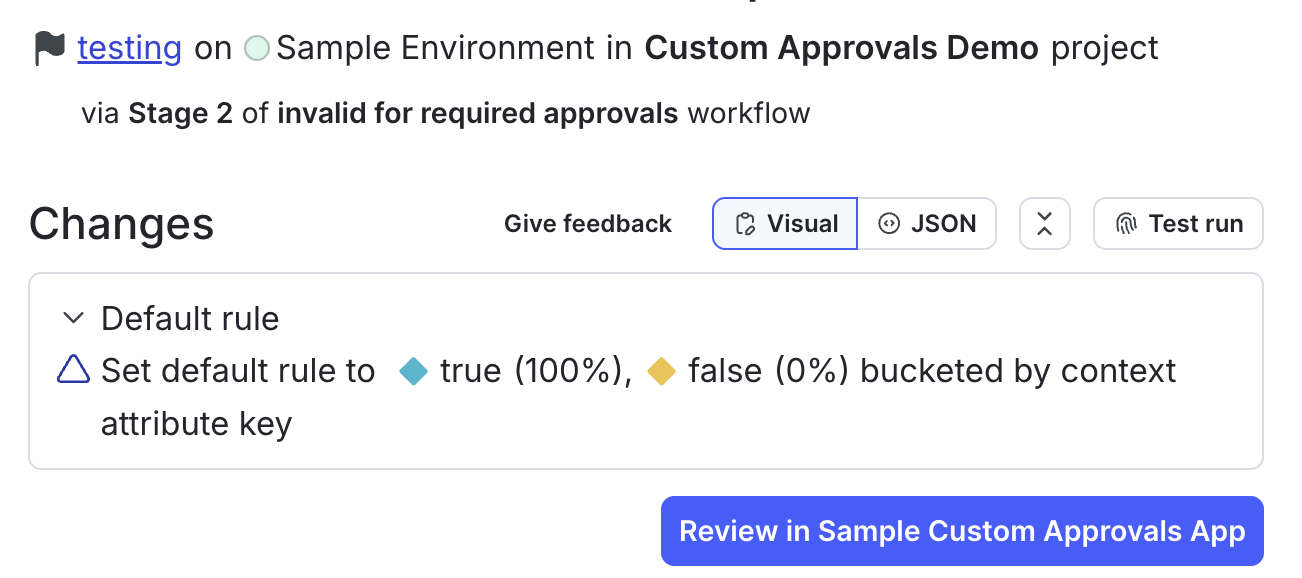Image resolution: width=1302 pixels, height=578 pixels.
Task: Collapse the Default rule section
Action: tap(72, 317)
